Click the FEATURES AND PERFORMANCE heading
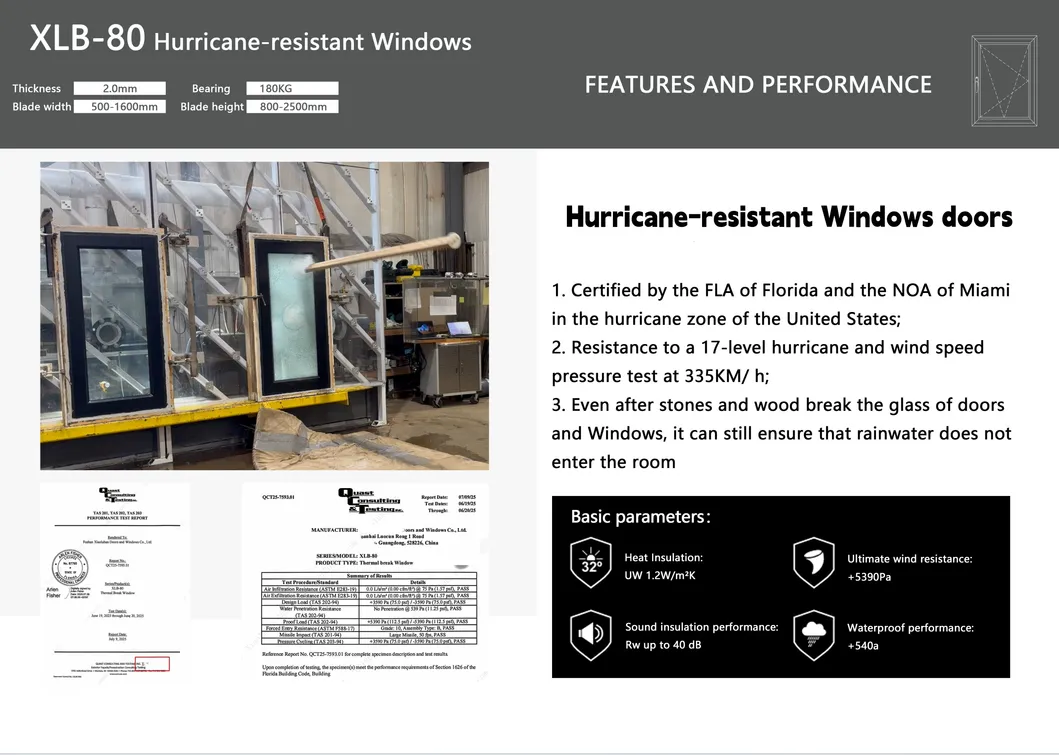 click(x=758, y=84)
